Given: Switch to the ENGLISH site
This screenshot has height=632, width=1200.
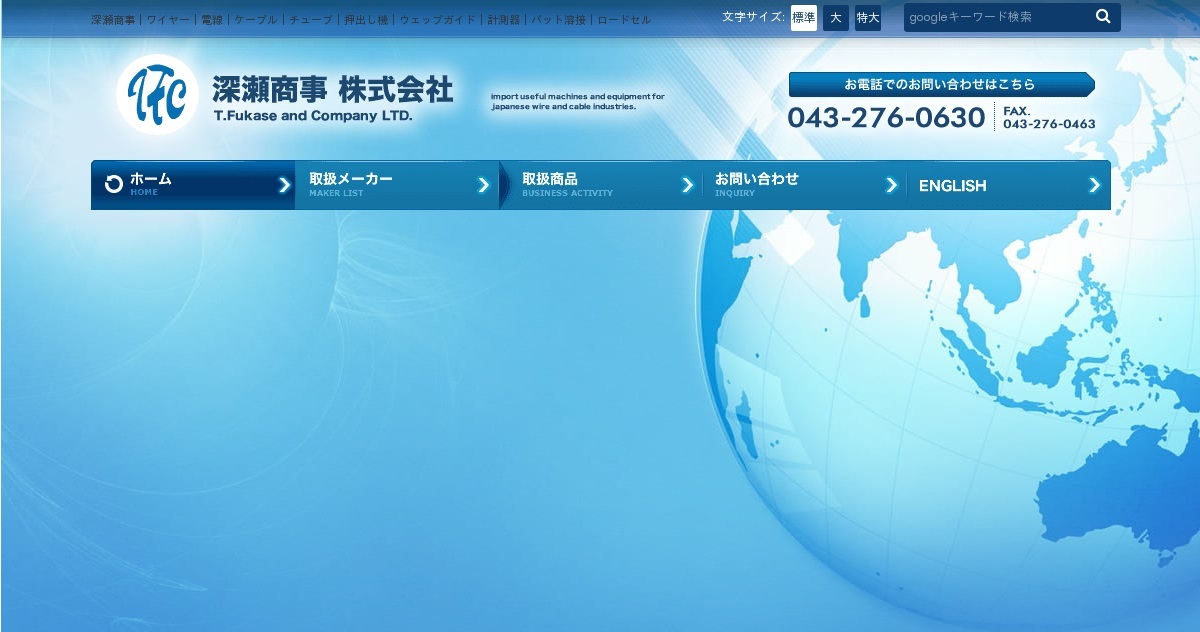Looking at the screenshot, I should [1009, 185].
